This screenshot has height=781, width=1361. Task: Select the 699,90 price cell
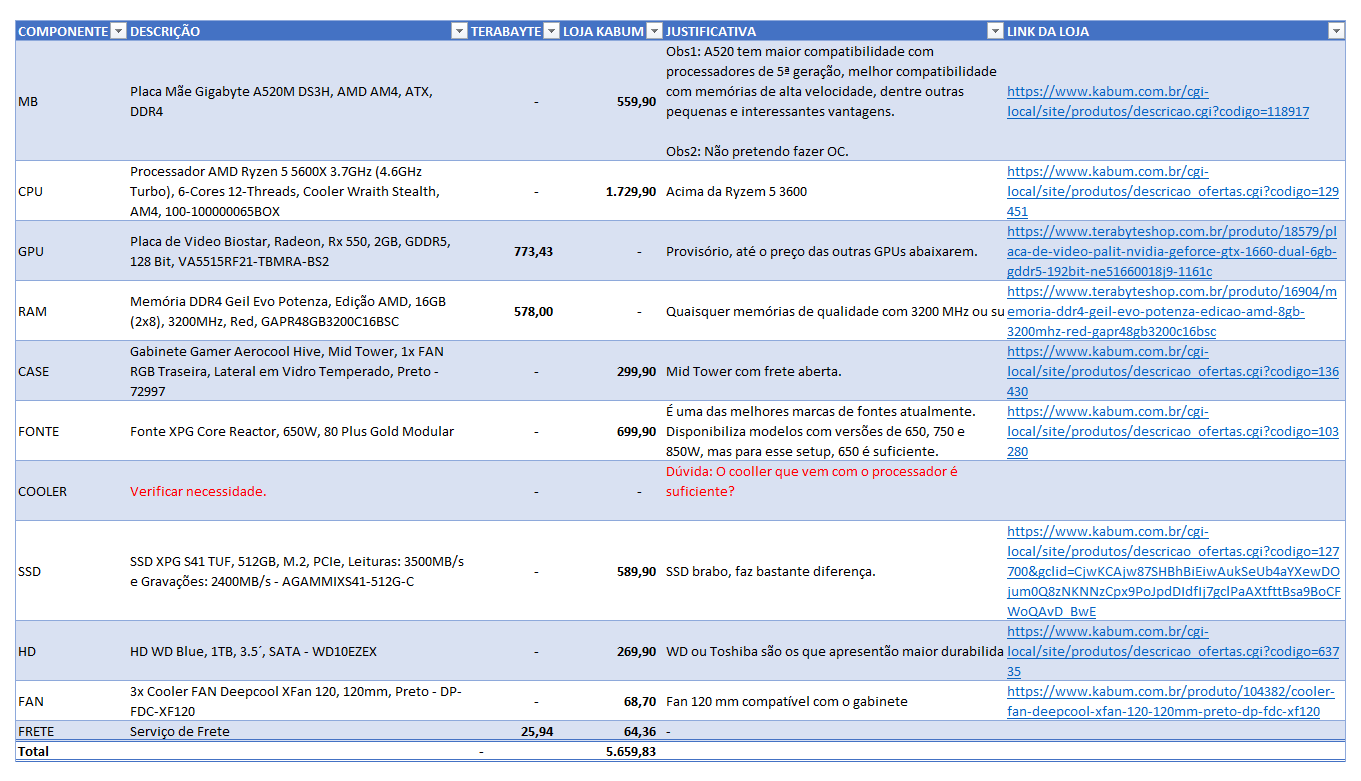click(612, 431)
